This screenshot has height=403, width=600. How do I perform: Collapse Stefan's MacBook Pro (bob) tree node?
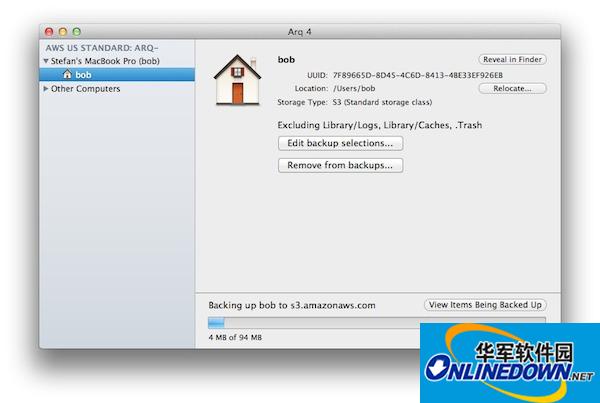tap(46, 61)
